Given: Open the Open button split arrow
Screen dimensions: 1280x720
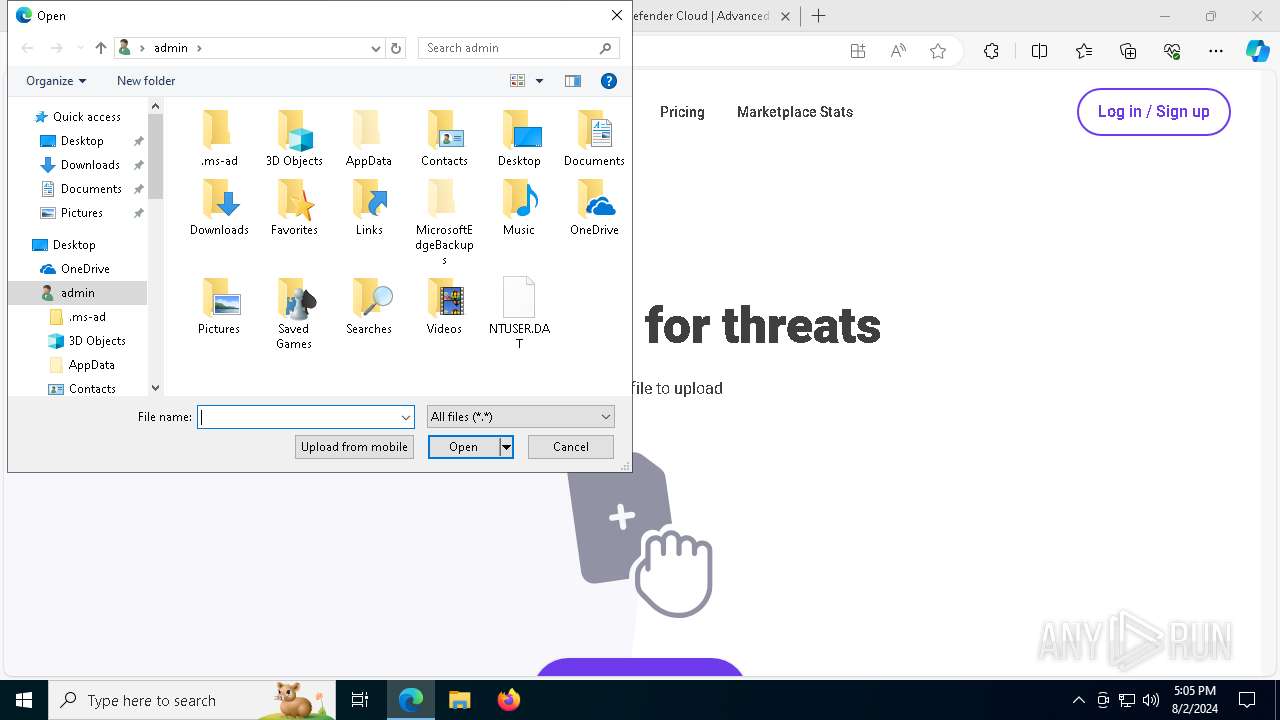Looking at the screenshot, I should tap(507, 447).
